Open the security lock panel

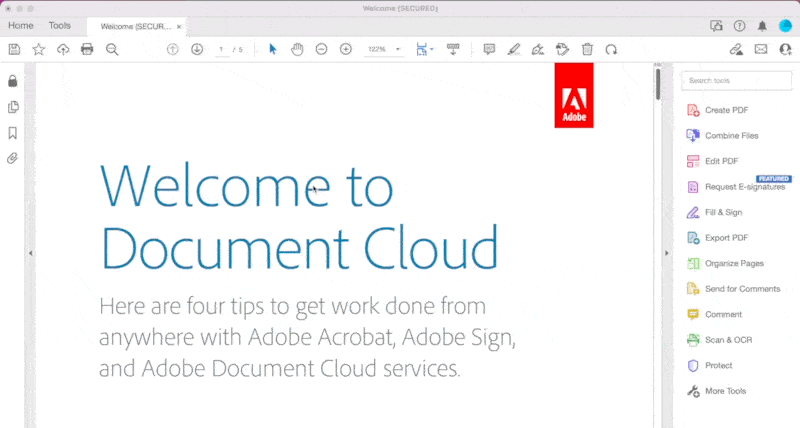tap(13, 81)
